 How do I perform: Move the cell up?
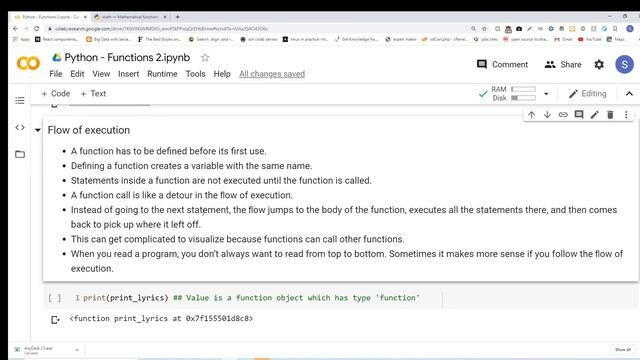(x=531, y=115)
